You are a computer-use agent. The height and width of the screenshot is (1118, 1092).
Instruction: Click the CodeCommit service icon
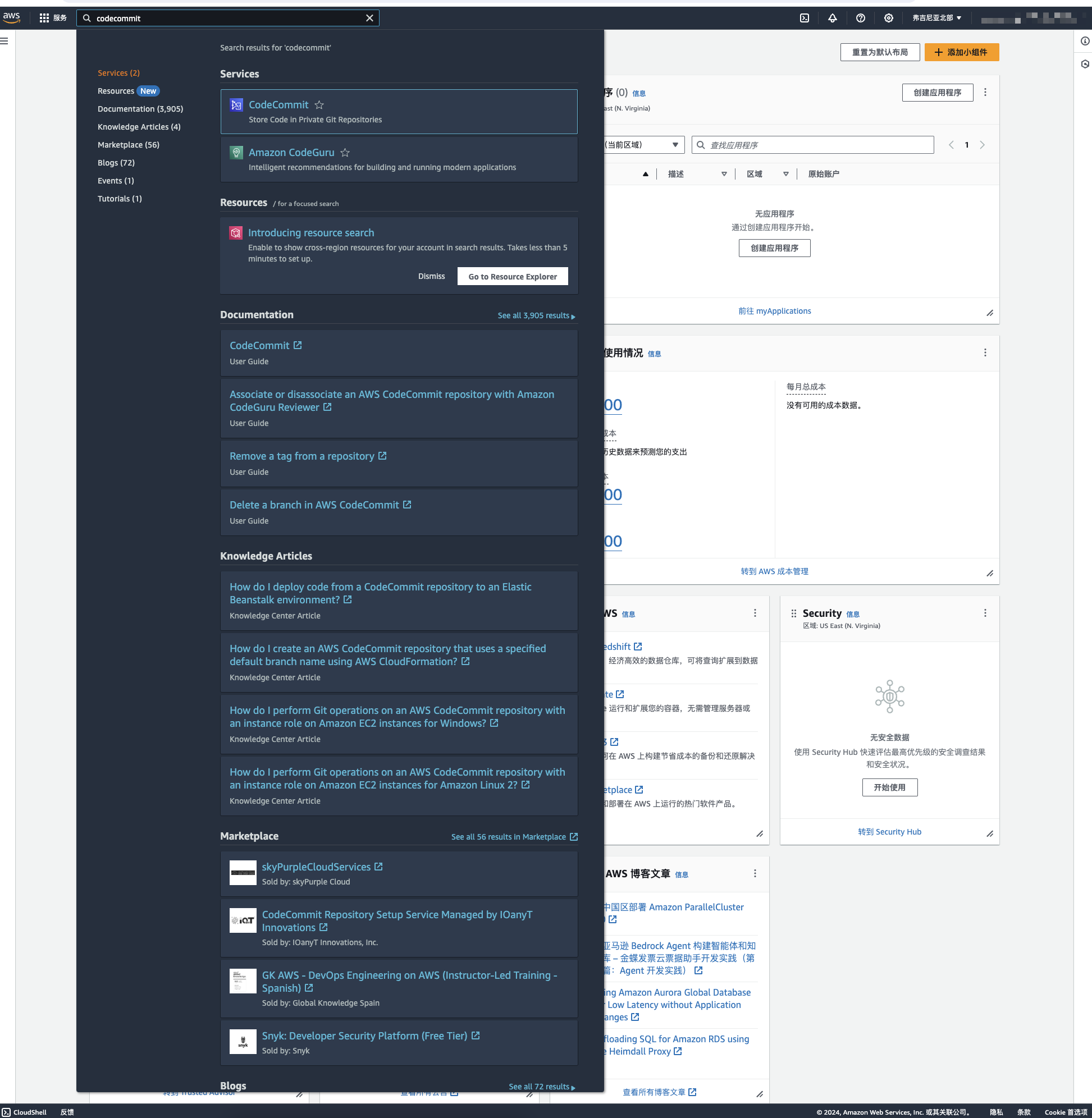236,105
